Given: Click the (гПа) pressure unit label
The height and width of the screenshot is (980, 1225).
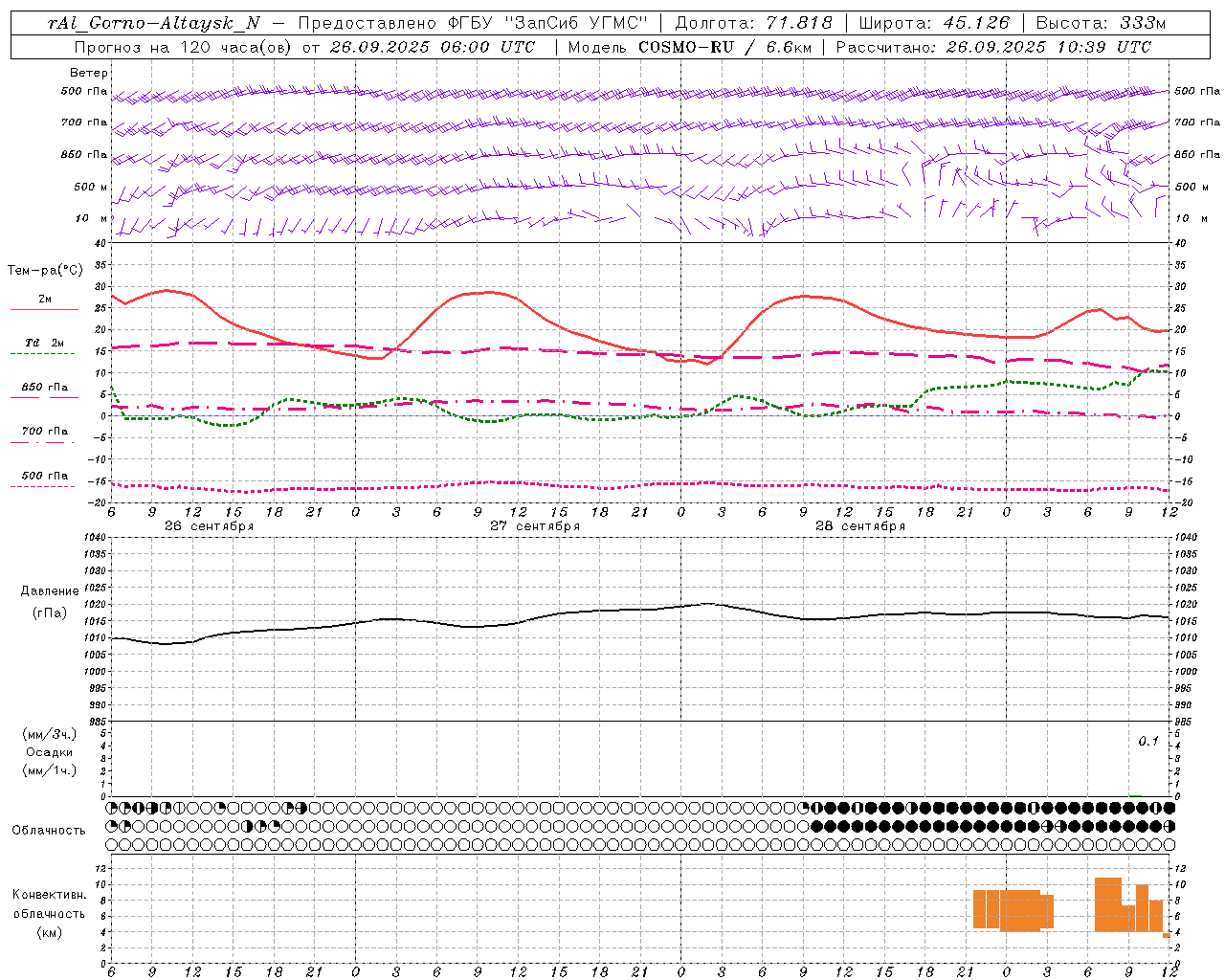Looking at the screenshot, I should (50, 612).
